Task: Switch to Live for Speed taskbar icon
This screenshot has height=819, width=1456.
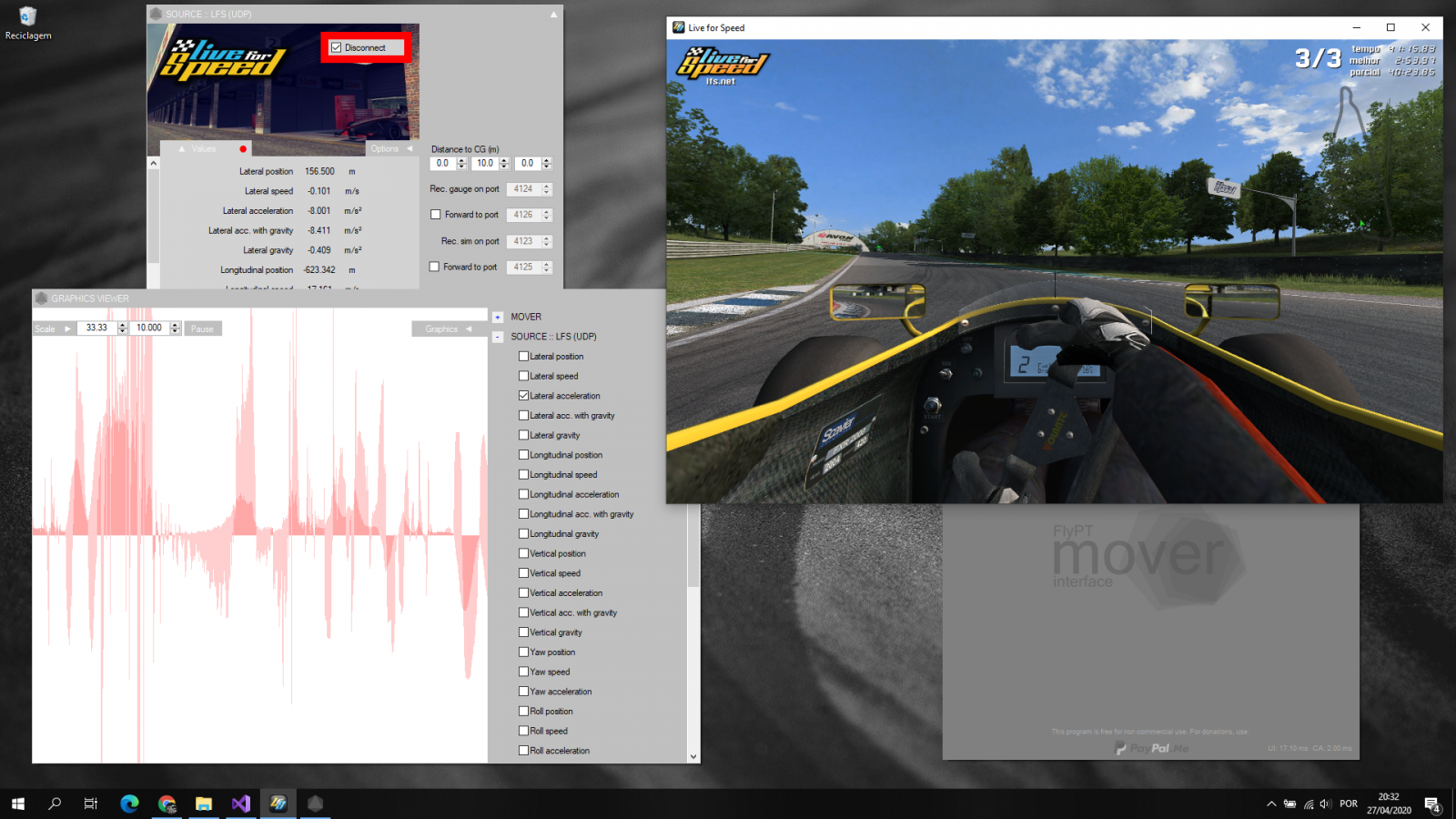Action: pyautogui.click(x=278, y=804)
